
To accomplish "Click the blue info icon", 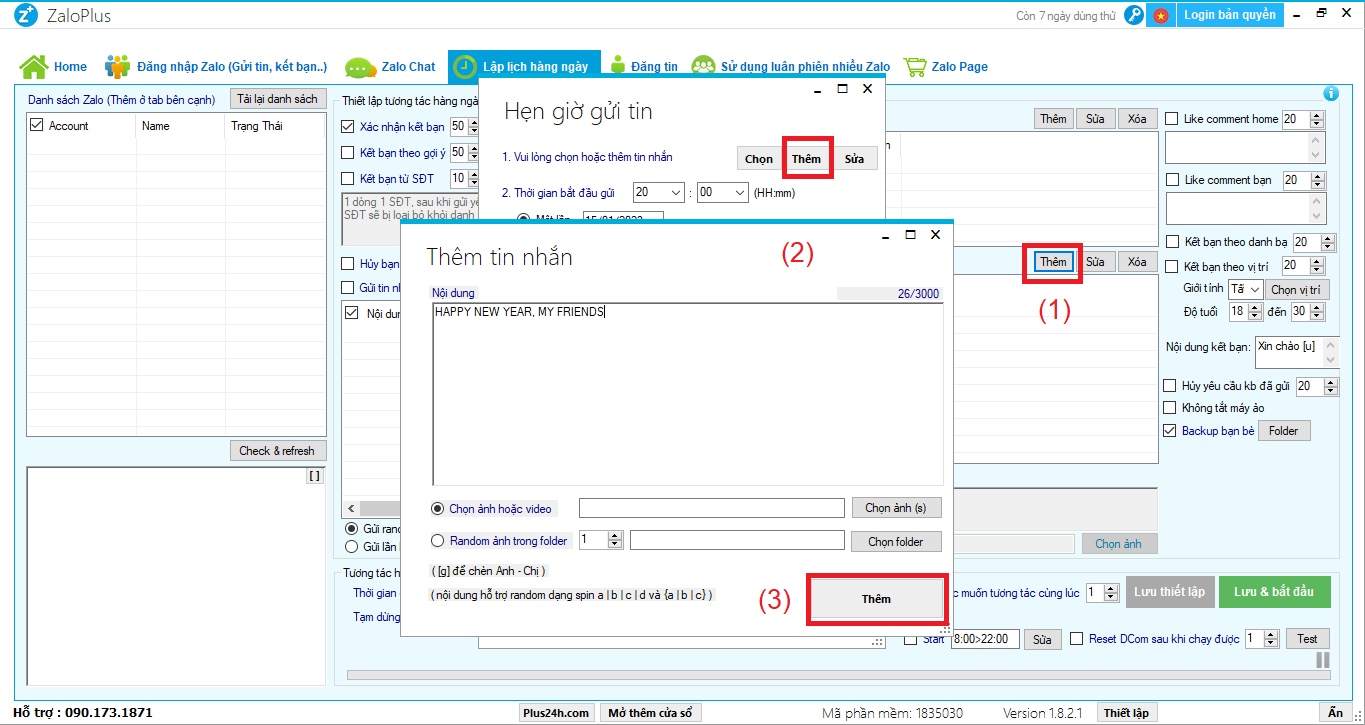I will coord(1331,93).
